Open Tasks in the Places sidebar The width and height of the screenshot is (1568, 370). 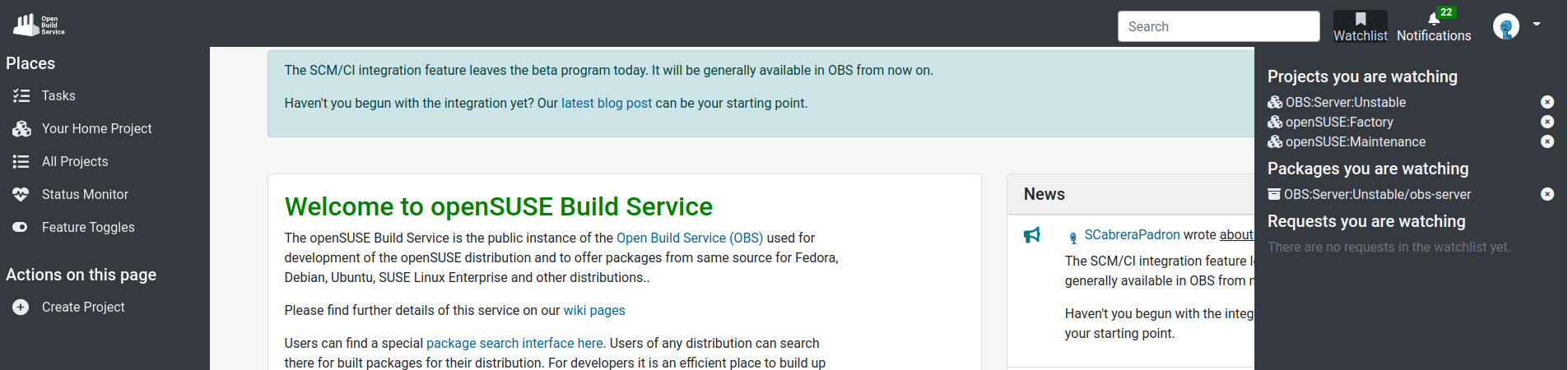[x=58, y=96]
